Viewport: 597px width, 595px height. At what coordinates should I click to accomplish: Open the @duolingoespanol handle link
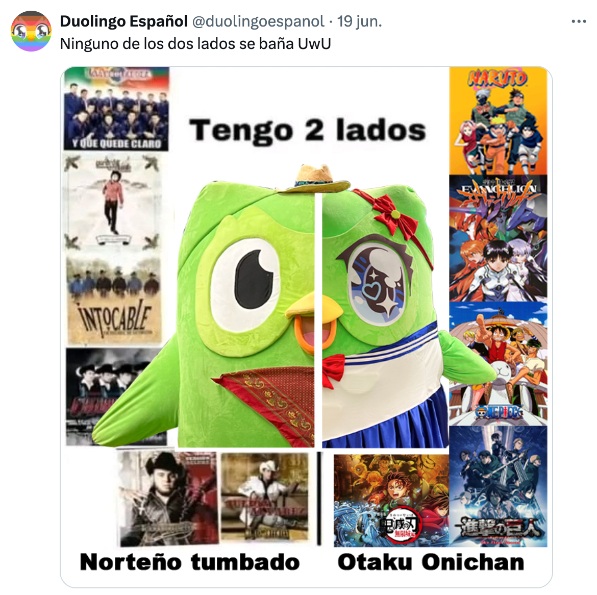pyautogui.click(x=258, y=22)
